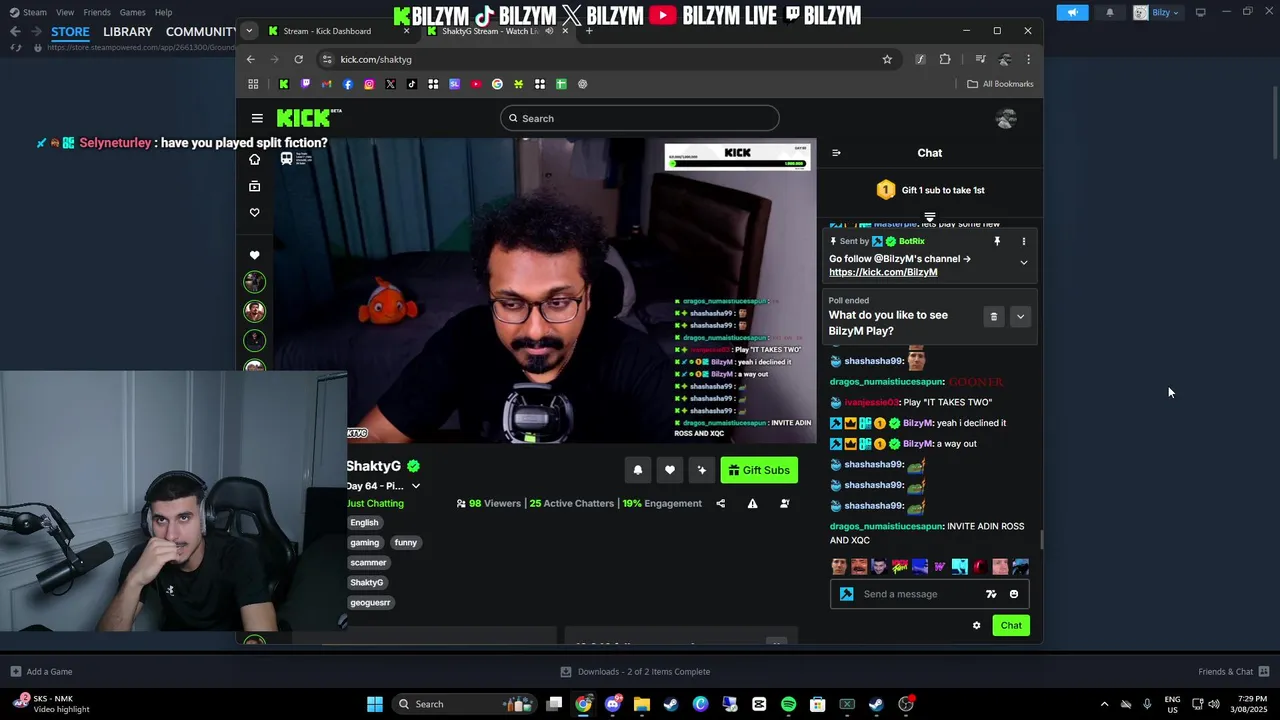Click the following heart icon in Kick sidebar

click(254, 212)
